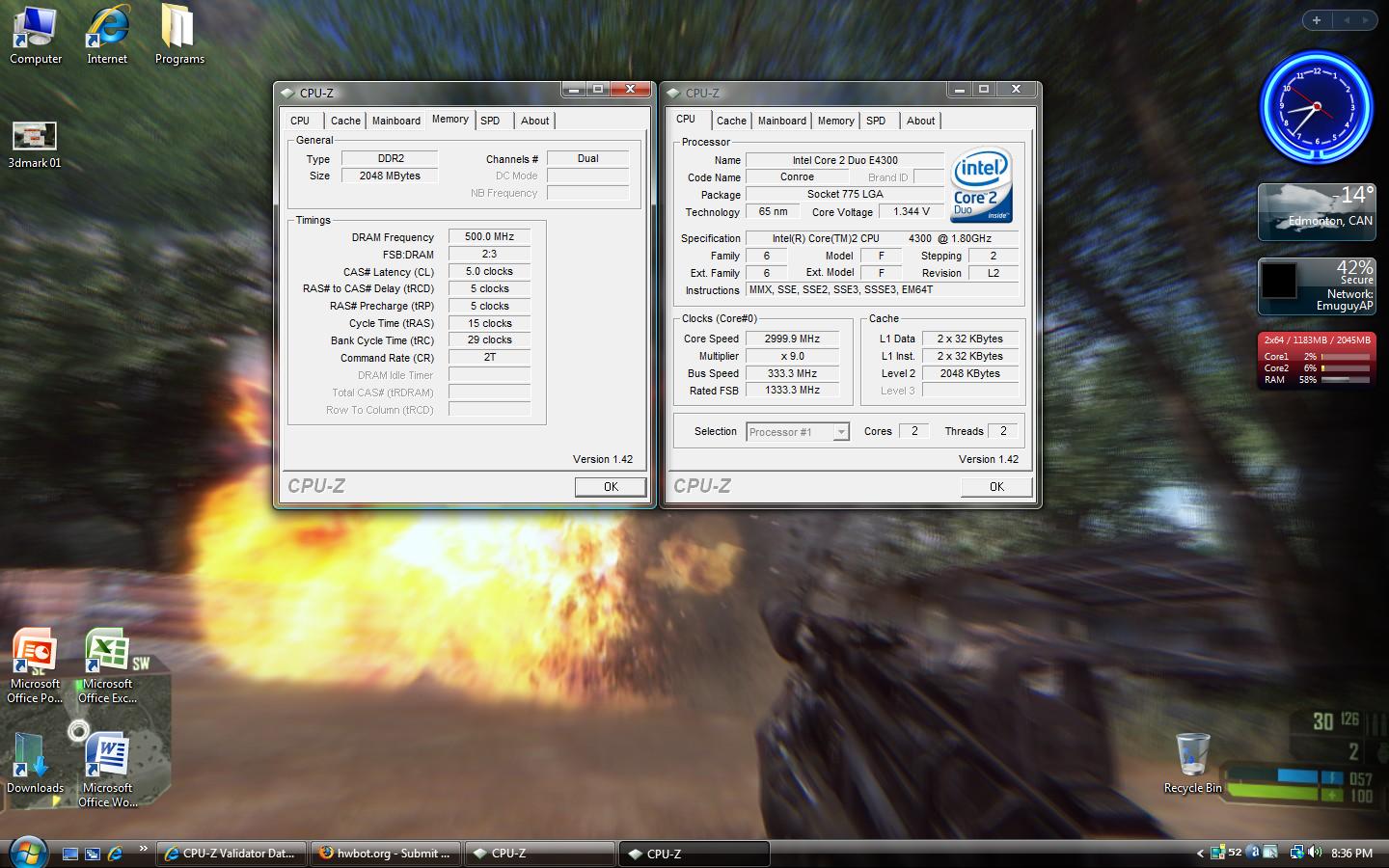The width and height of the screenshot is (1389, 868).
Task: Click the network connection tray icon
Action: tap(1297, 853)
